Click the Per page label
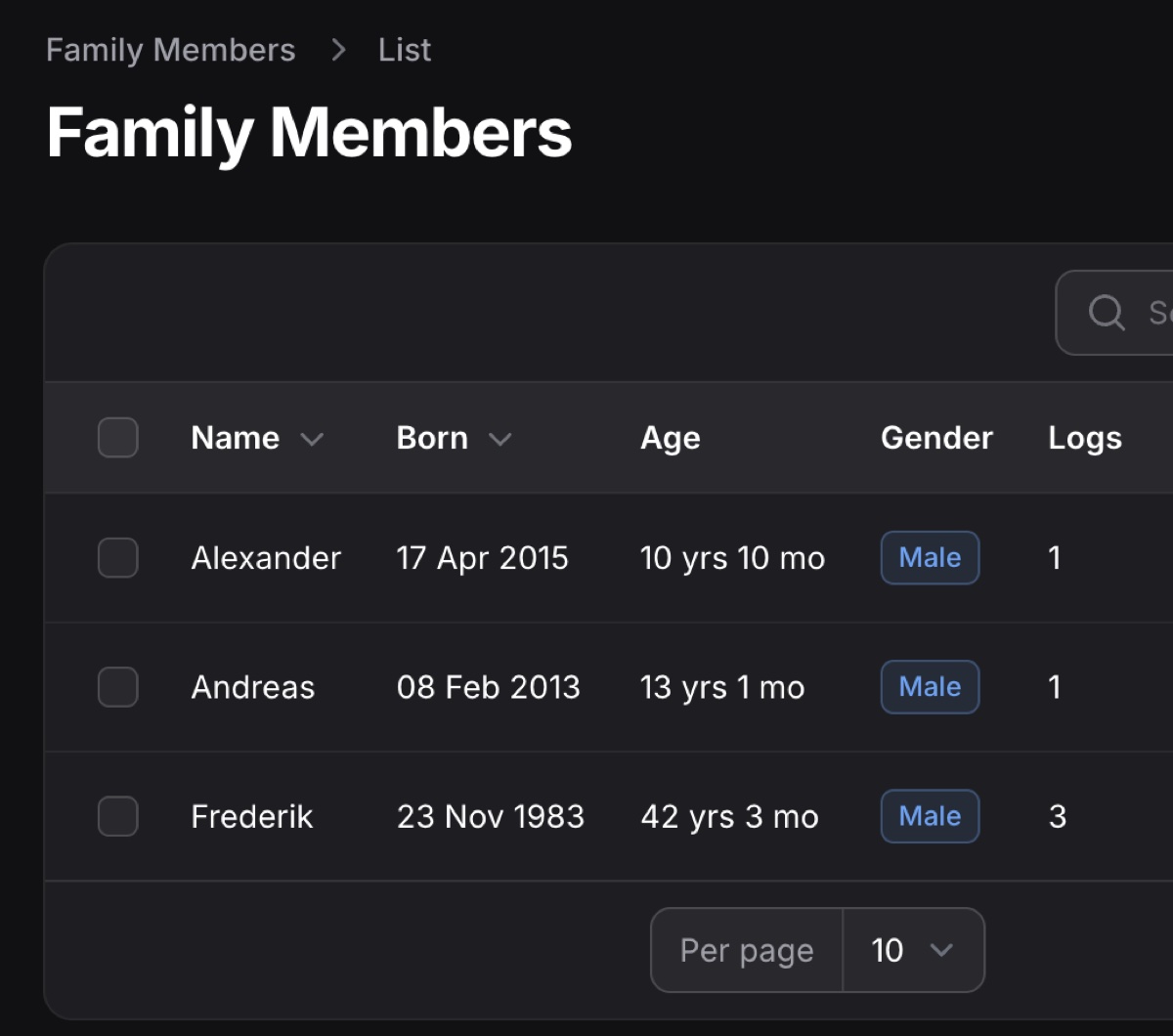This screenshot has height=1036, width=1173. [x=746, y=949]
